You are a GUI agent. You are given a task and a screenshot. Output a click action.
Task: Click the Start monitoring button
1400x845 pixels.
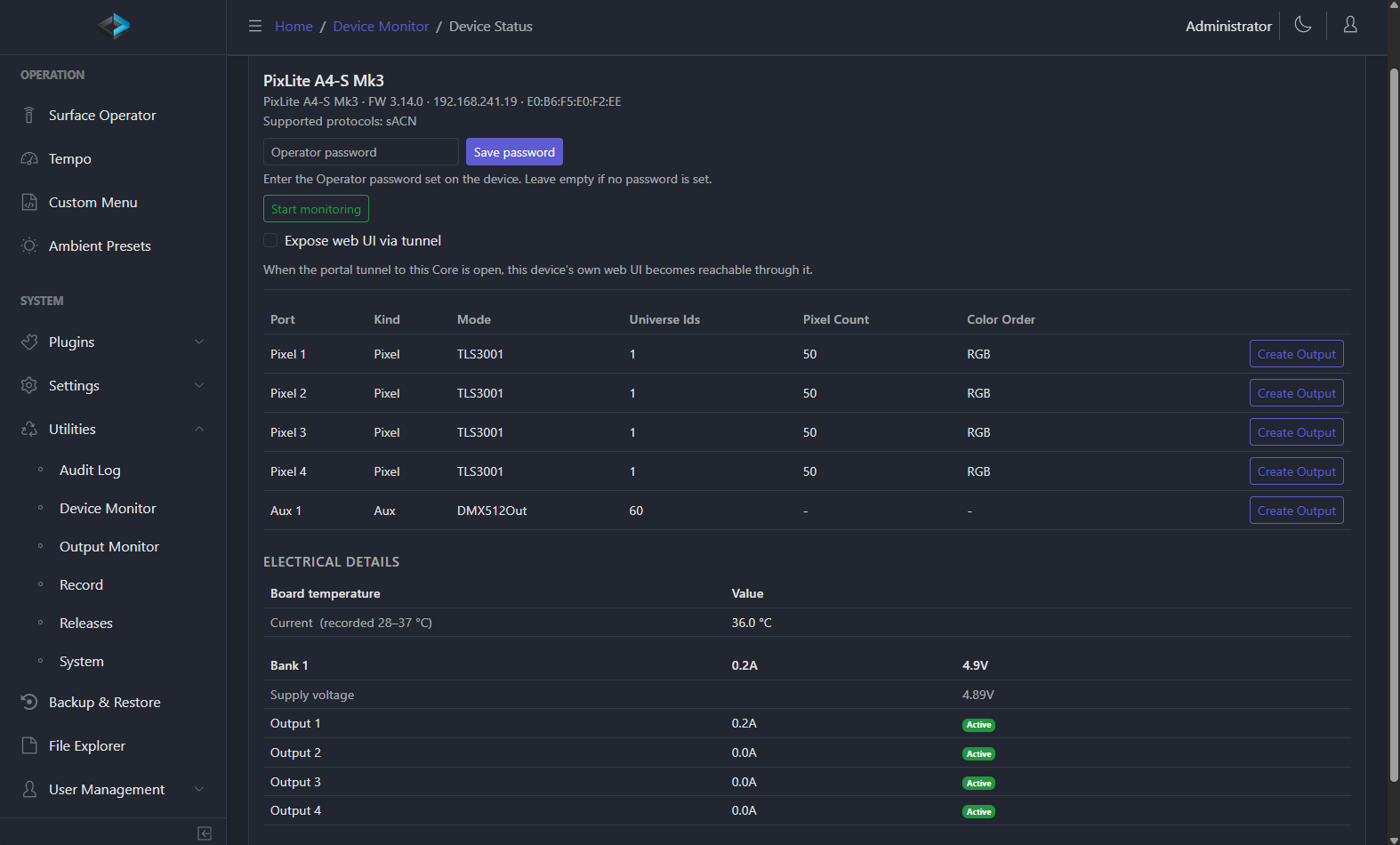(x=316, y=209)
